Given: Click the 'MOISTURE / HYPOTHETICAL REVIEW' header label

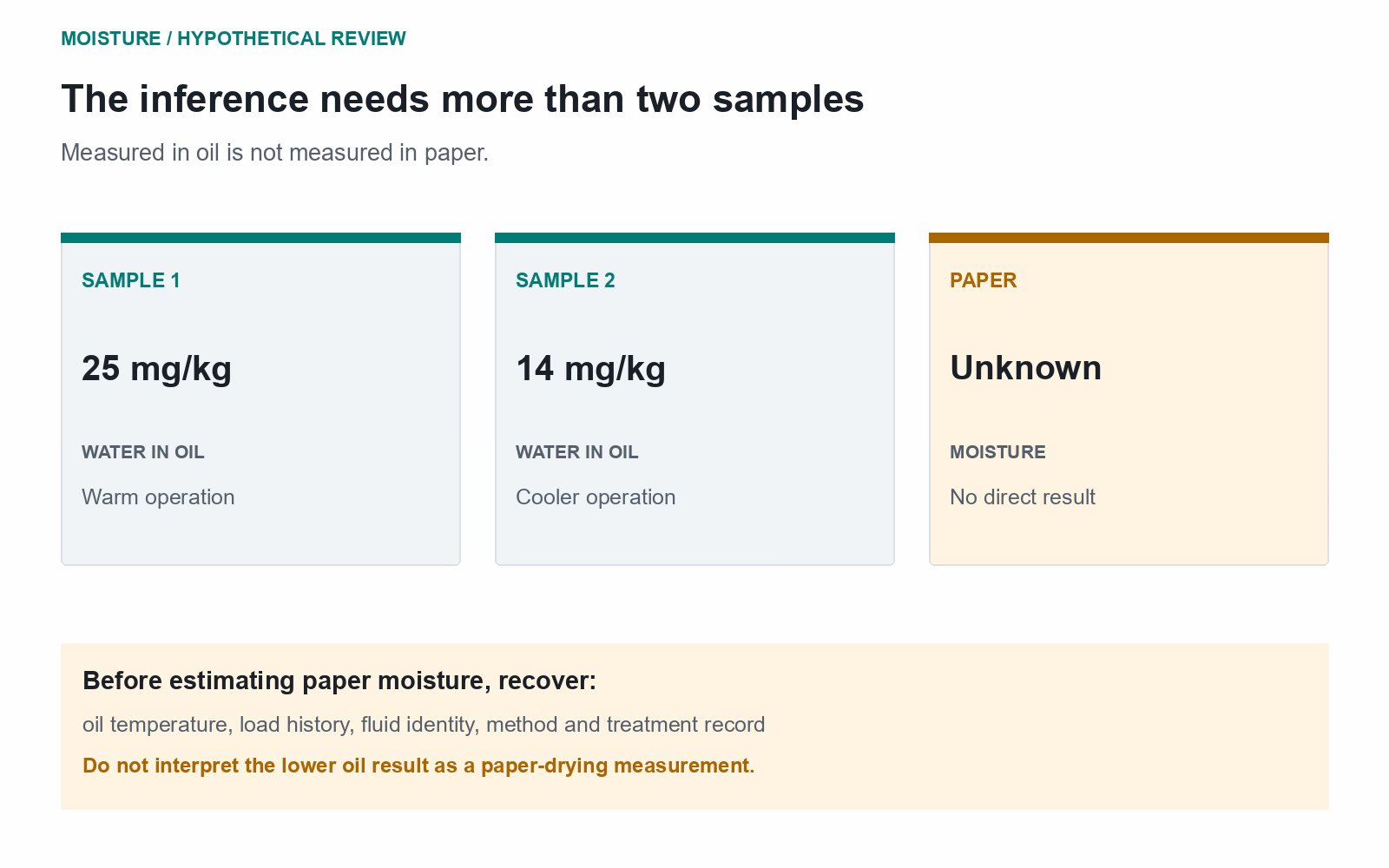Looking at the screenshot, I should 234,39.
